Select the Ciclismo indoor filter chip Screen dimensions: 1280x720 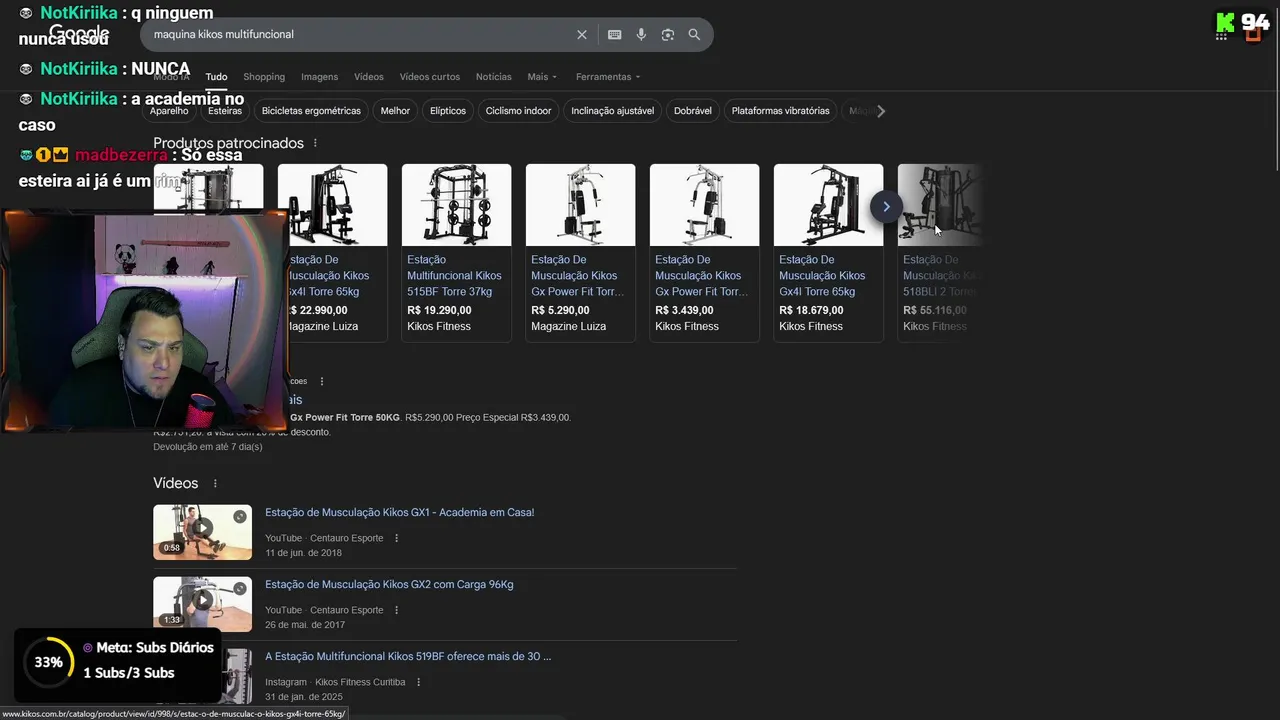point(518,111)
